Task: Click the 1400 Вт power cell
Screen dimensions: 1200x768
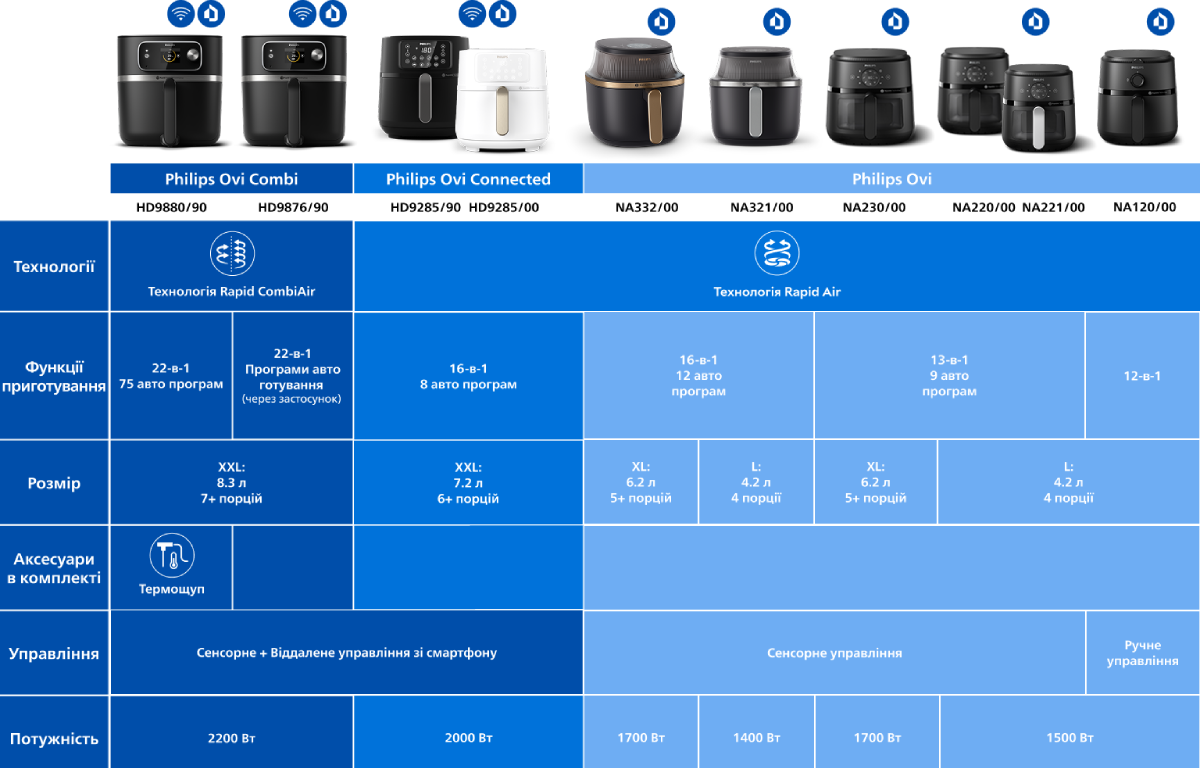Action: tap(756, 739)
